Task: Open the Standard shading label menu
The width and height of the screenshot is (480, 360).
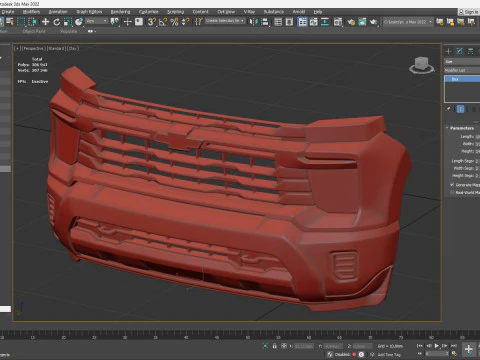Action: 56,48
